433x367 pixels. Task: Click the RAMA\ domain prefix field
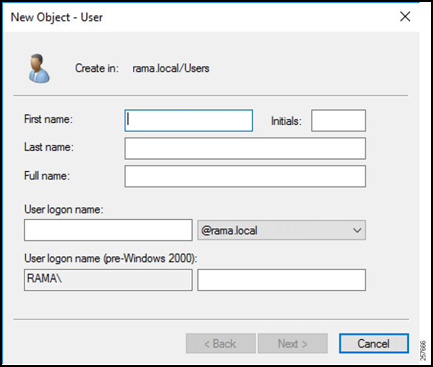click(108, 280)
